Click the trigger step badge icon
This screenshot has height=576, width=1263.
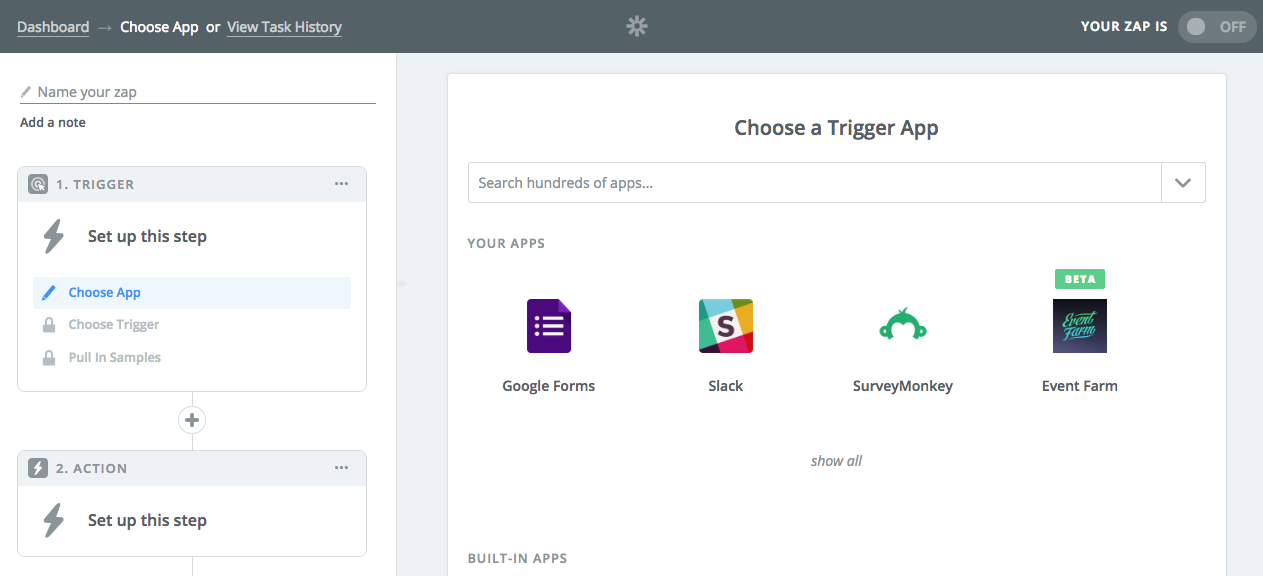(38, 184)
